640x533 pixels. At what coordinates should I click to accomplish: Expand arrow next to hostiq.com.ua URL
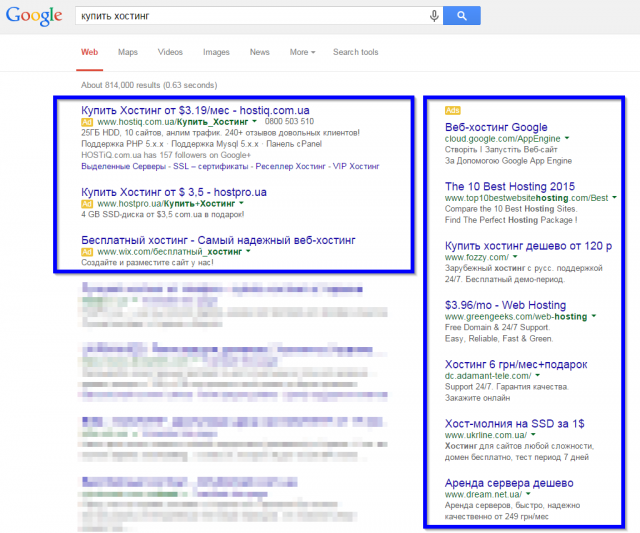[254, 121]
